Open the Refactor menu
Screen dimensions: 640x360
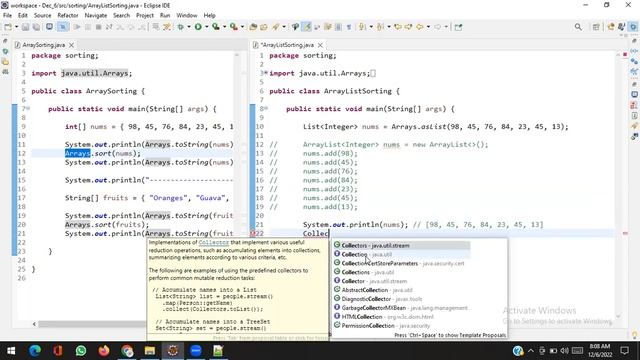(x=68, y=16)
